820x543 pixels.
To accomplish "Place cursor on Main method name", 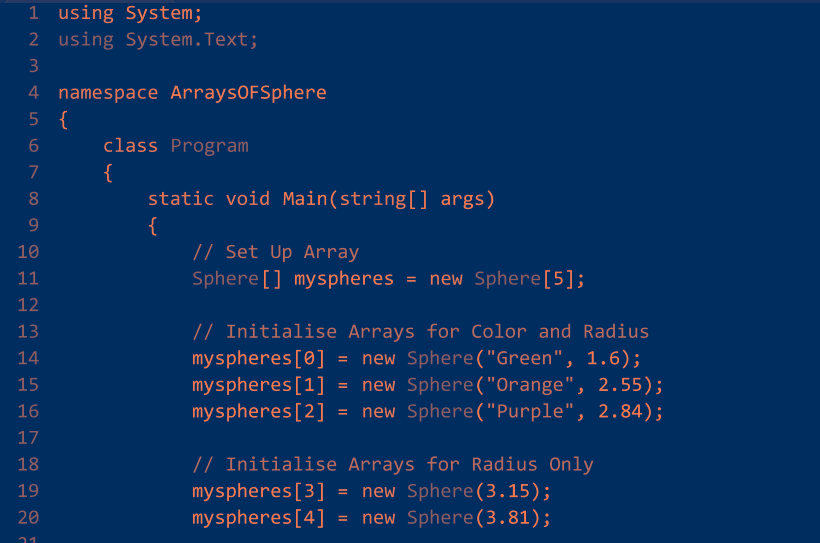I will (305, 199).
